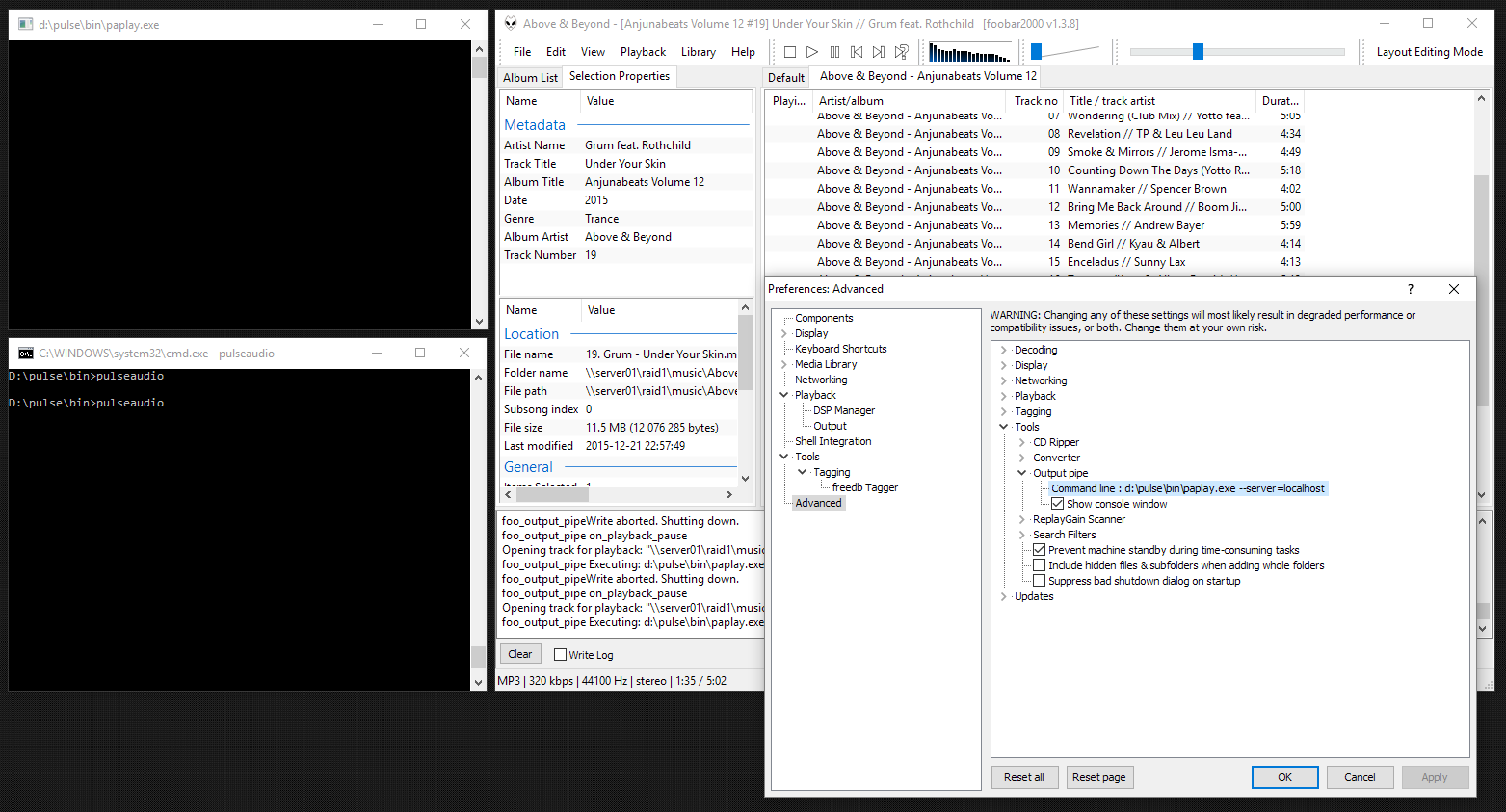
Task: Toggle Prevent machine standby checkbox
Action: tap(1040, 550)
